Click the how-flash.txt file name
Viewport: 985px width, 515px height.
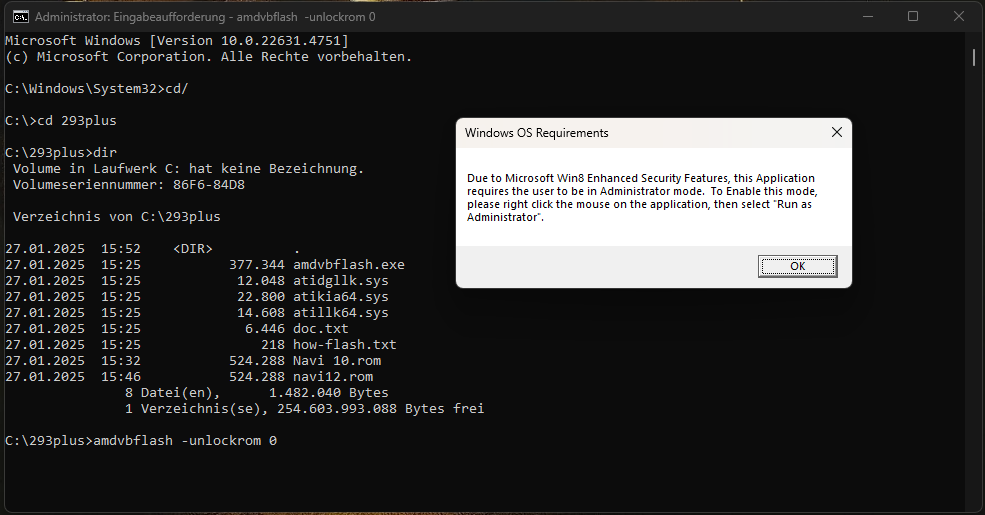pyautogui.click(x=345, y=345)
